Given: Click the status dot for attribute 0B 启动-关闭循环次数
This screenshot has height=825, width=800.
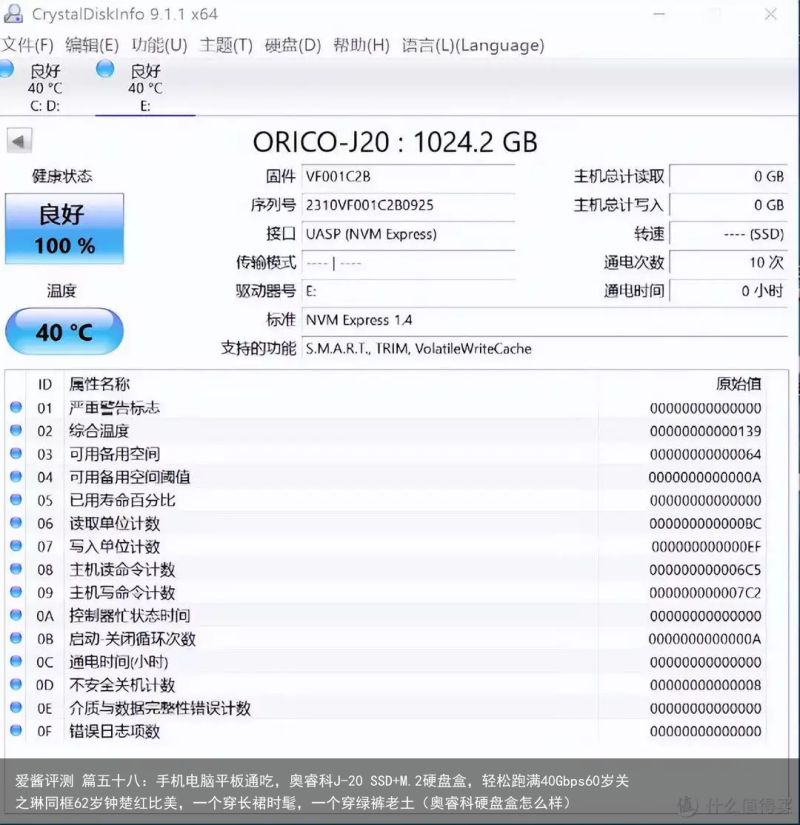Looking at the screenshot, I should (x=16, y=638).
